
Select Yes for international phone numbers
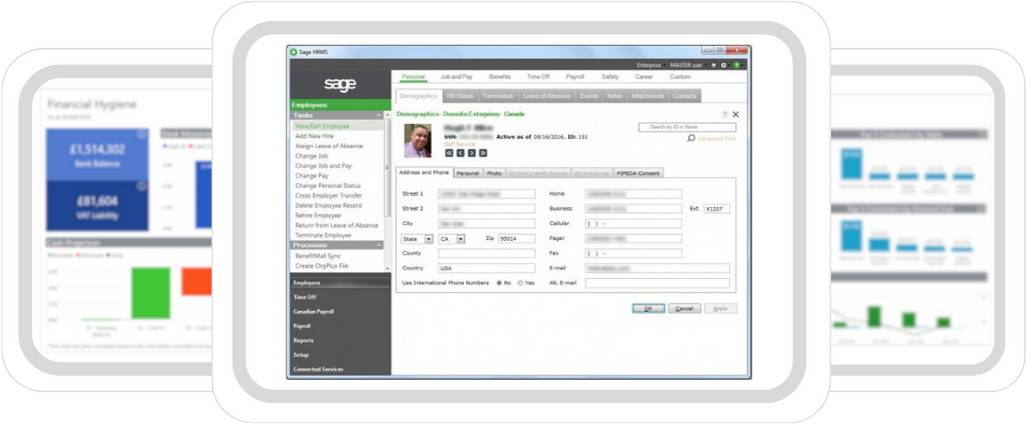pos(519,283)
